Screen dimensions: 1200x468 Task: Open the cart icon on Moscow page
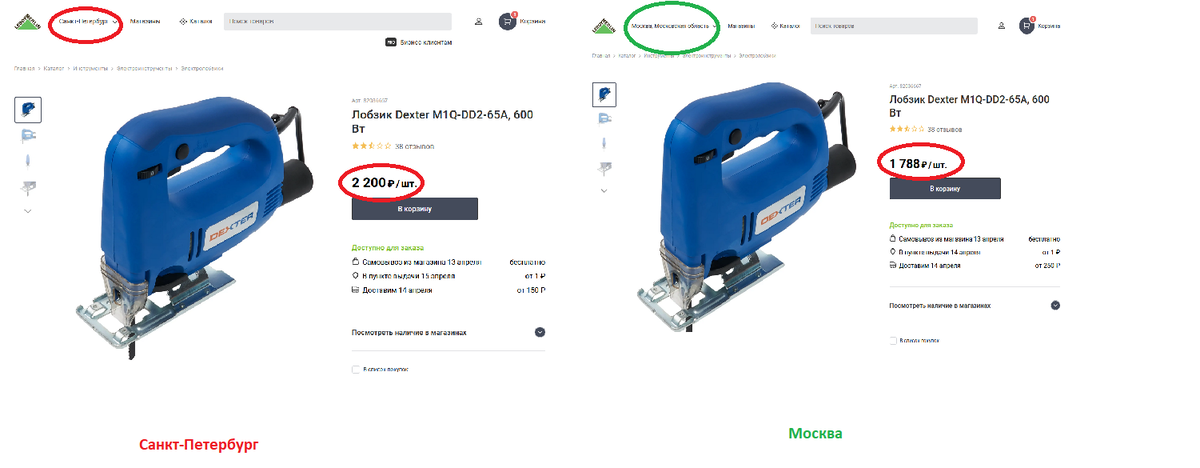pyautogui.click(x=1027, y=25)
